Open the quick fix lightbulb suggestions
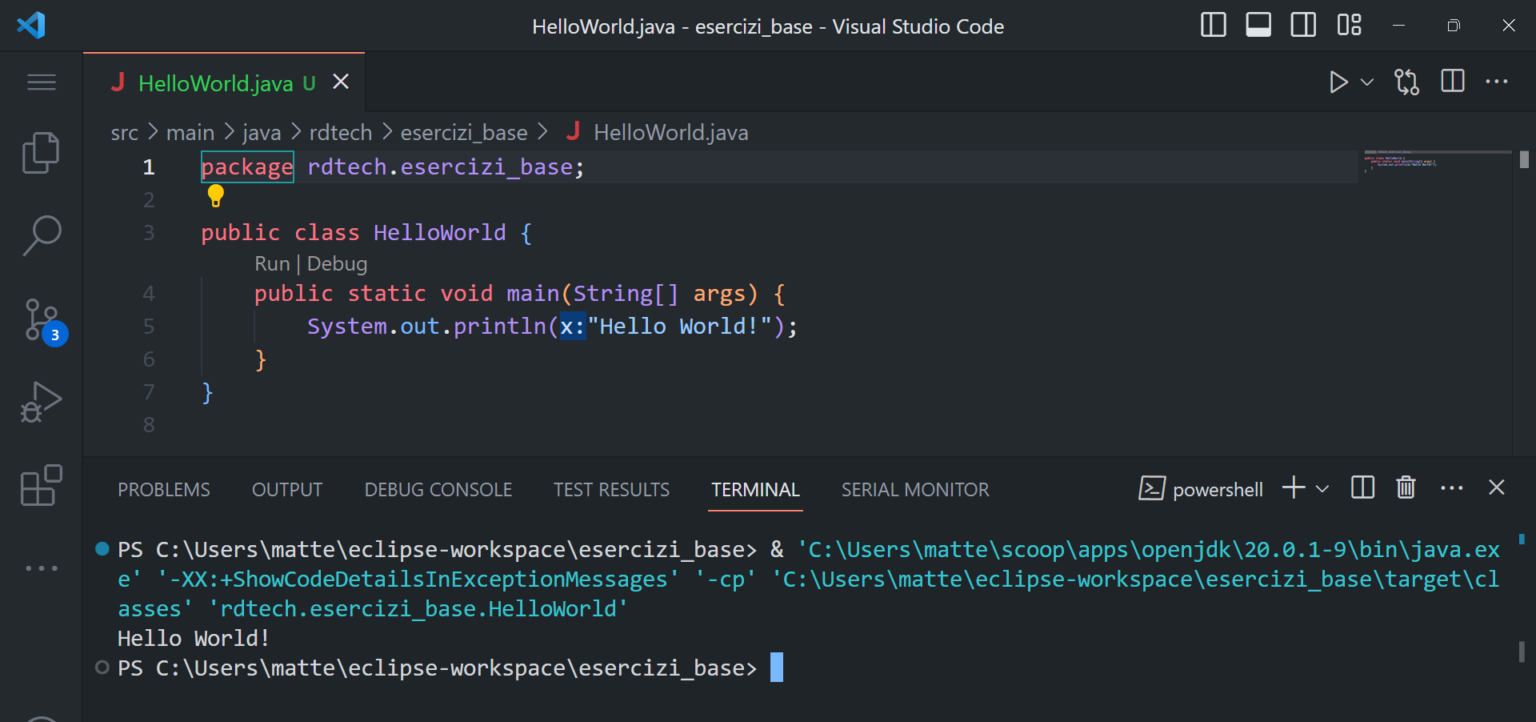Viewport: 1536px width, 722px height. pos(215,196)
